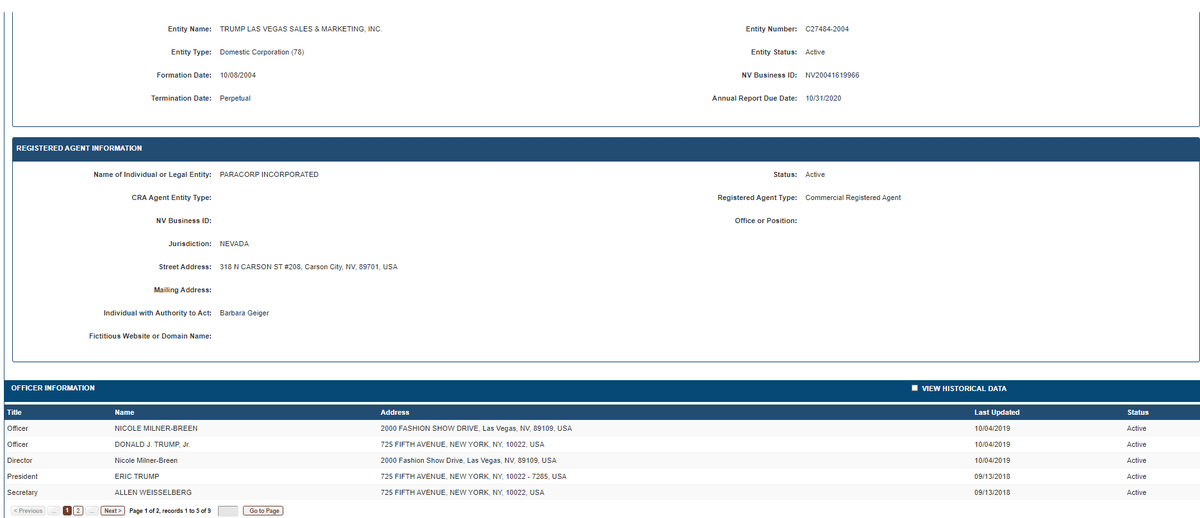Click the disabled Previous page button
The height and width of the screenshot is (518, 1200).
click(28, 511)
